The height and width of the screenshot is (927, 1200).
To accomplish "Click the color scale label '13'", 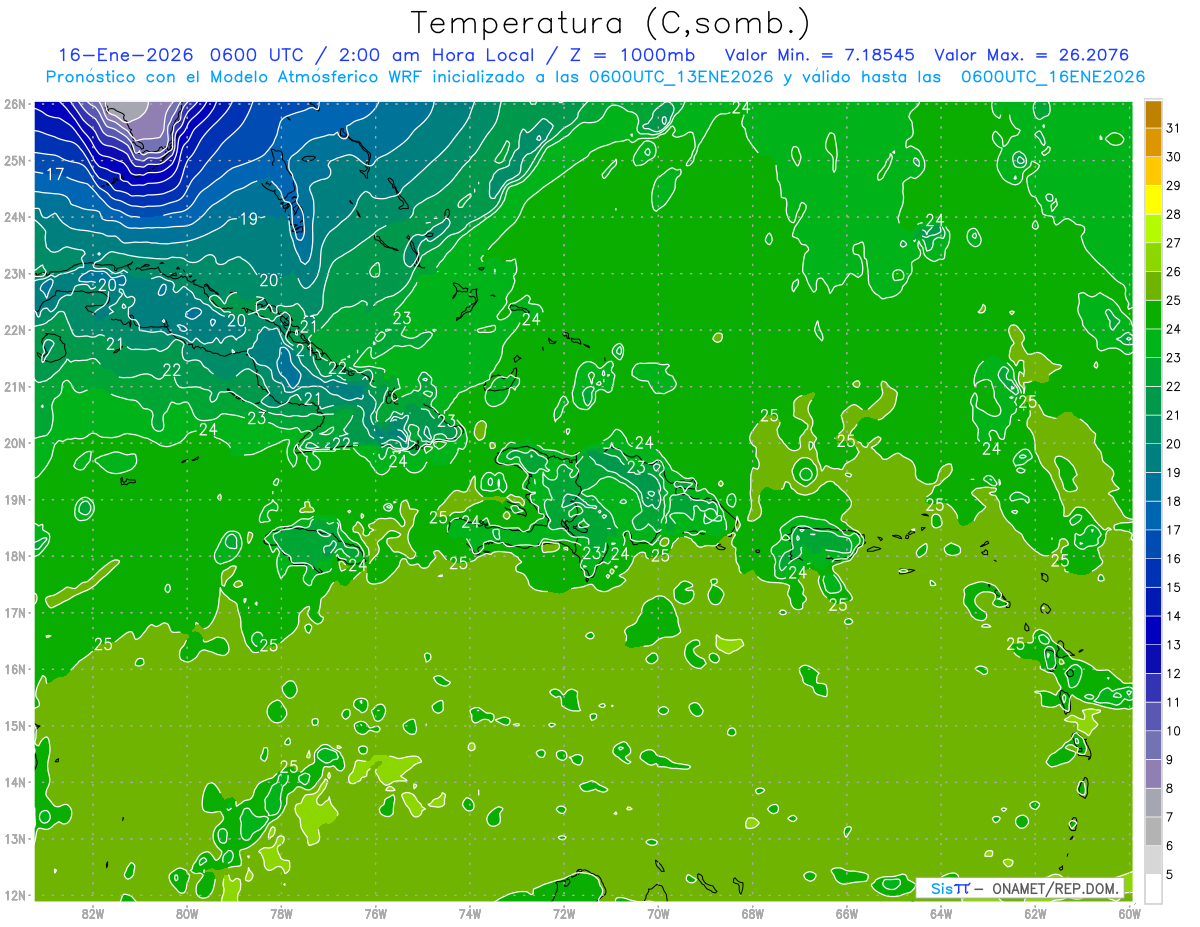I will [x=1174, y=644].
